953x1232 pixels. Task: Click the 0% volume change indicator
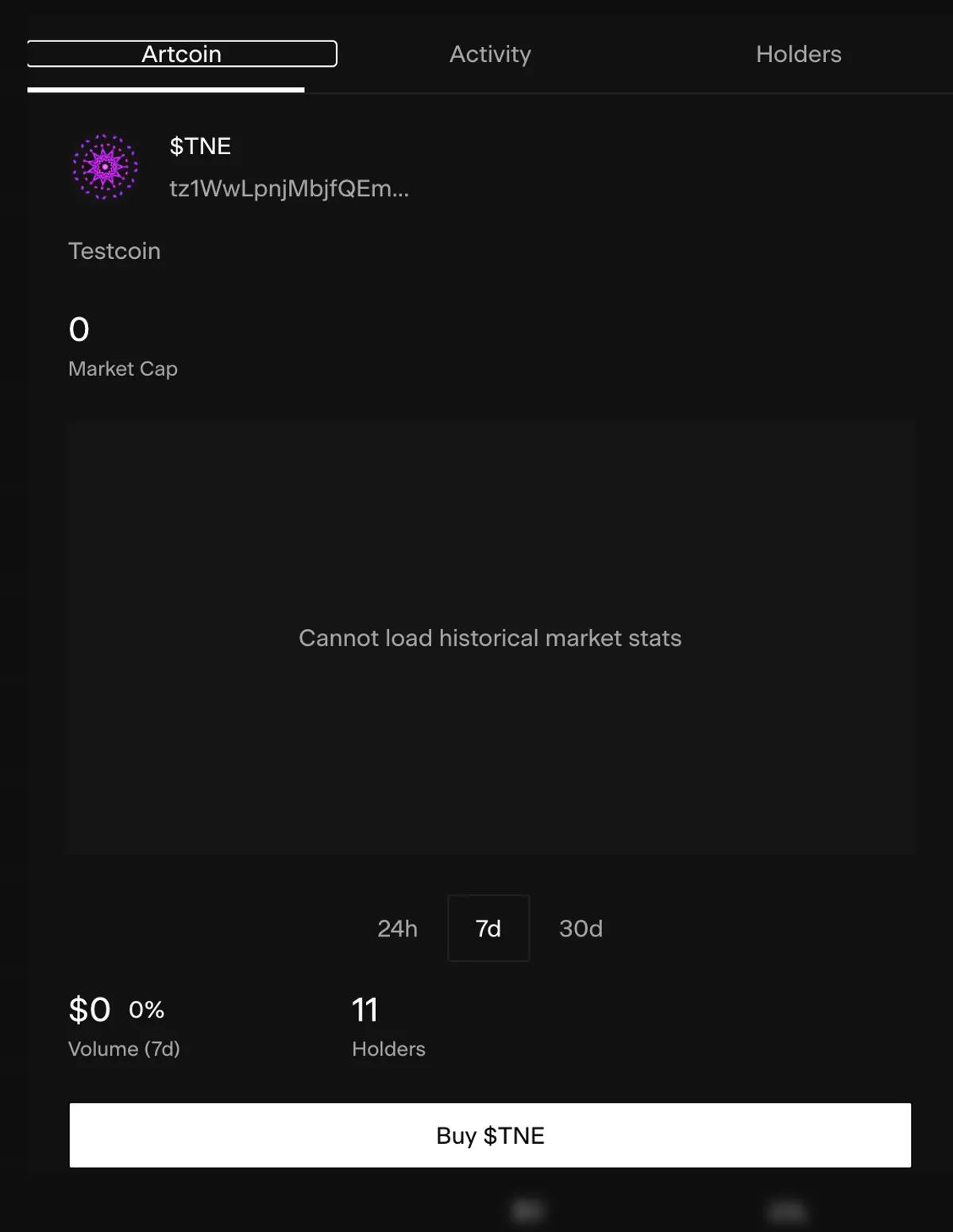click(x=146, y=1010)
